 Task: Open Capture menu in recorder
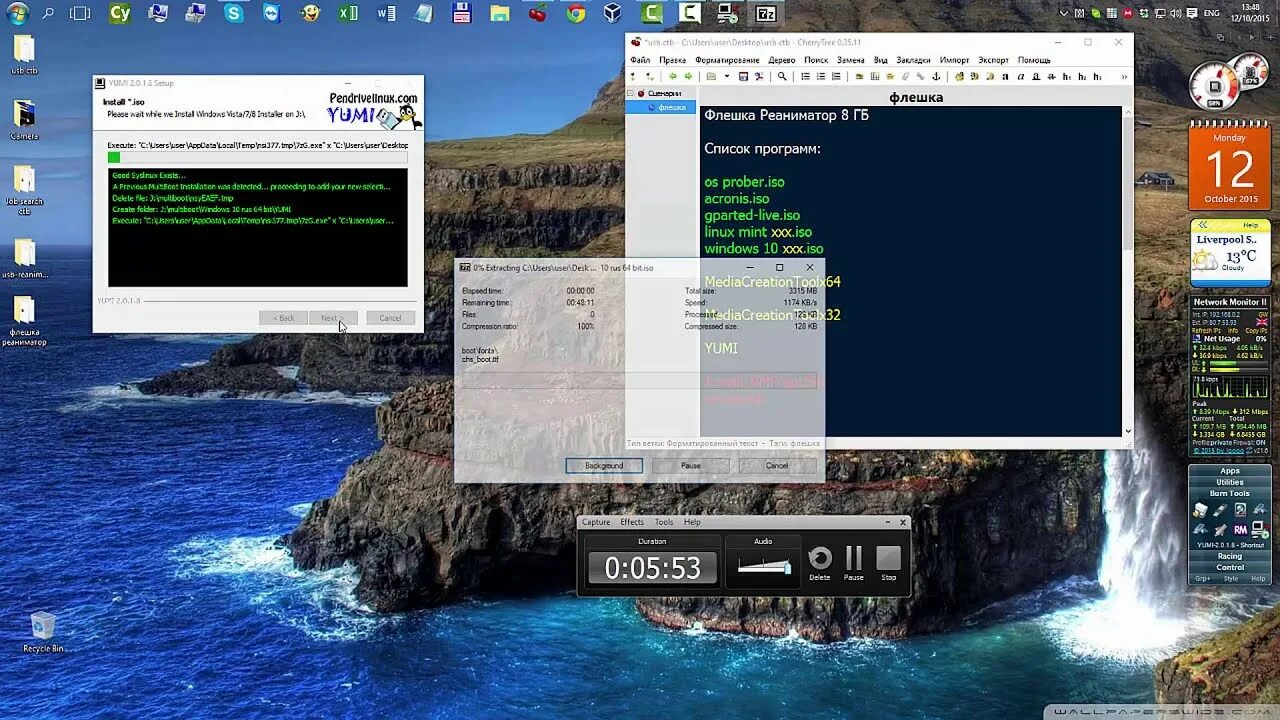[596, 522]
